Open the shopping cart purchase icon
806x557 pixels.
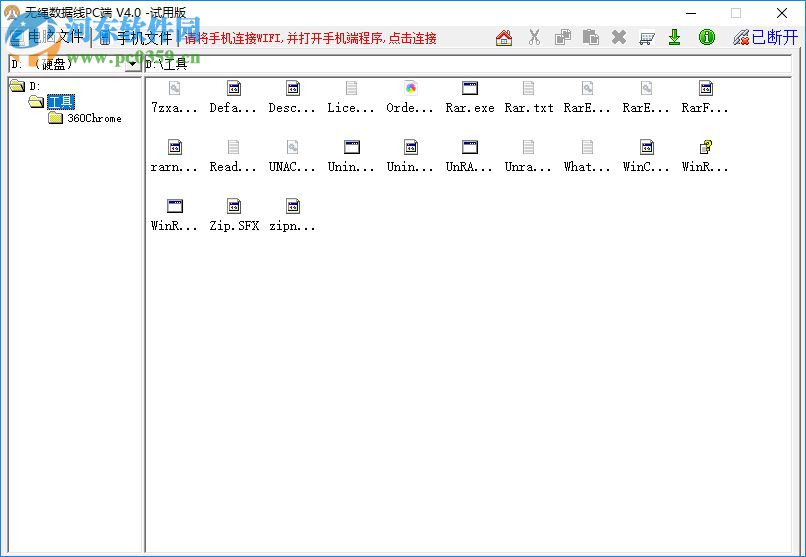(647, 38)
